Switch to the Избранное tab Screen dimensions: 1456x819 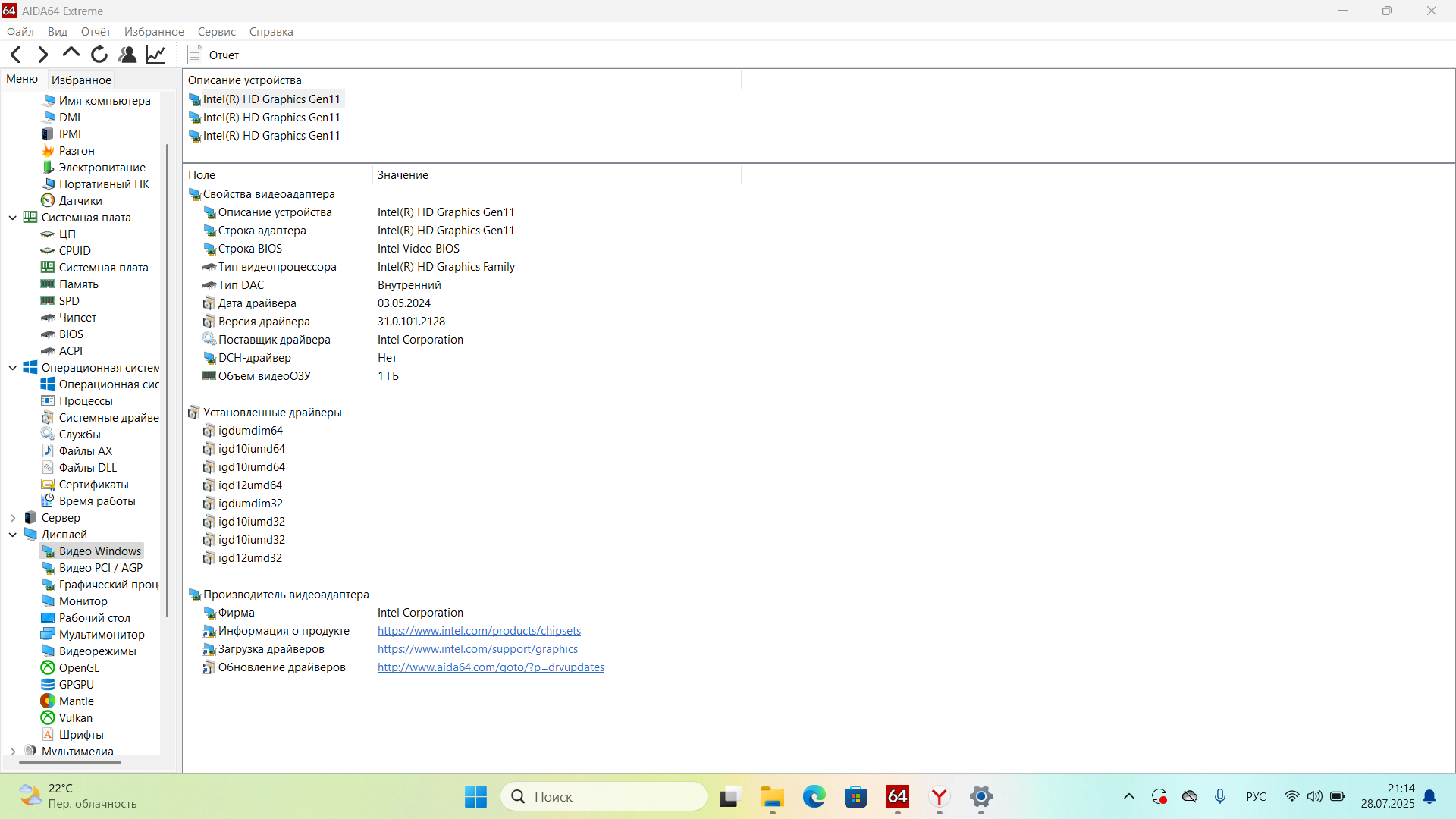[81, 80]
